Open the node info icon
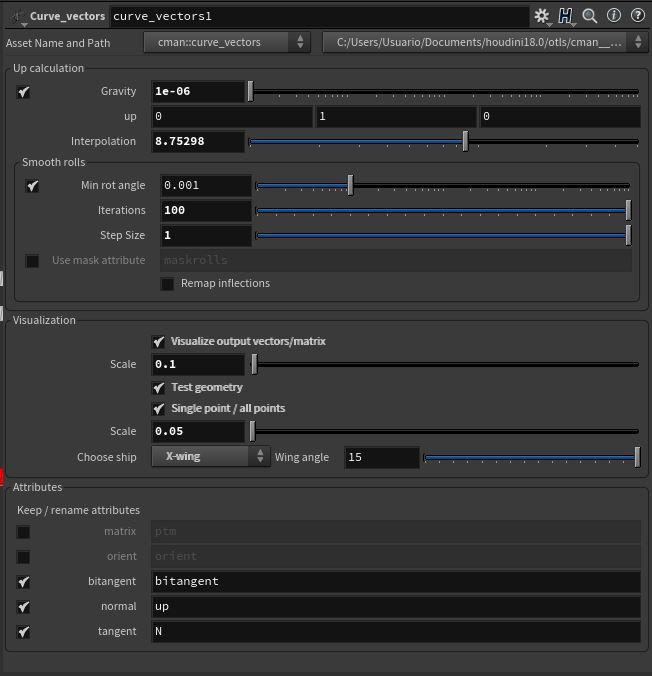652x676 pixels. [614, 16]
